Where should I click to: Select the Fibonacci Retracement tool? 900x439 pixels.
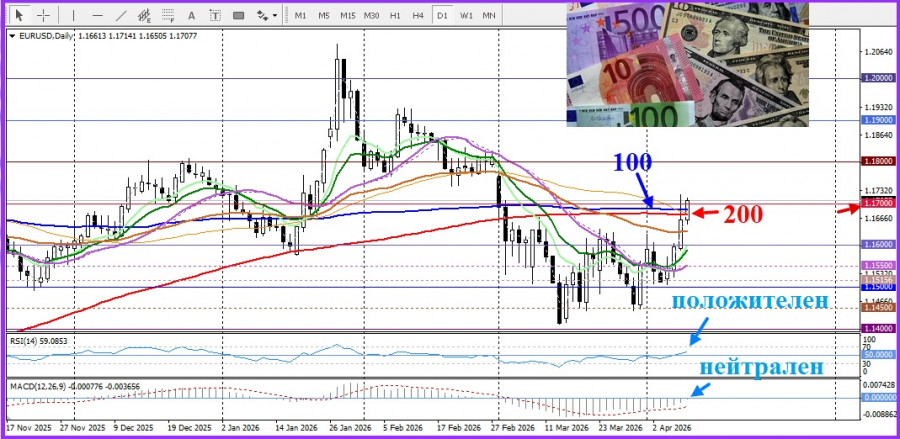[x=168, y=15]
